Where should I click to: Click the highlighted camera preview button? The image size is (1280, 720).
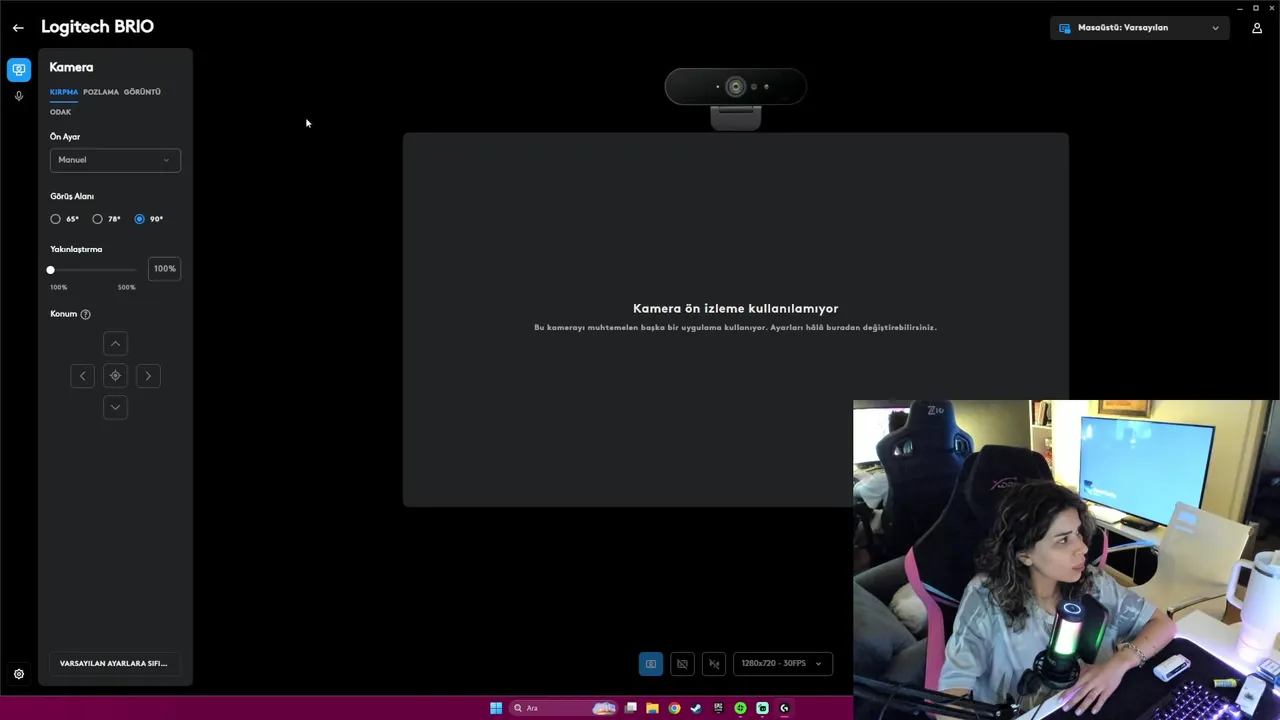(x=651, y=664)
